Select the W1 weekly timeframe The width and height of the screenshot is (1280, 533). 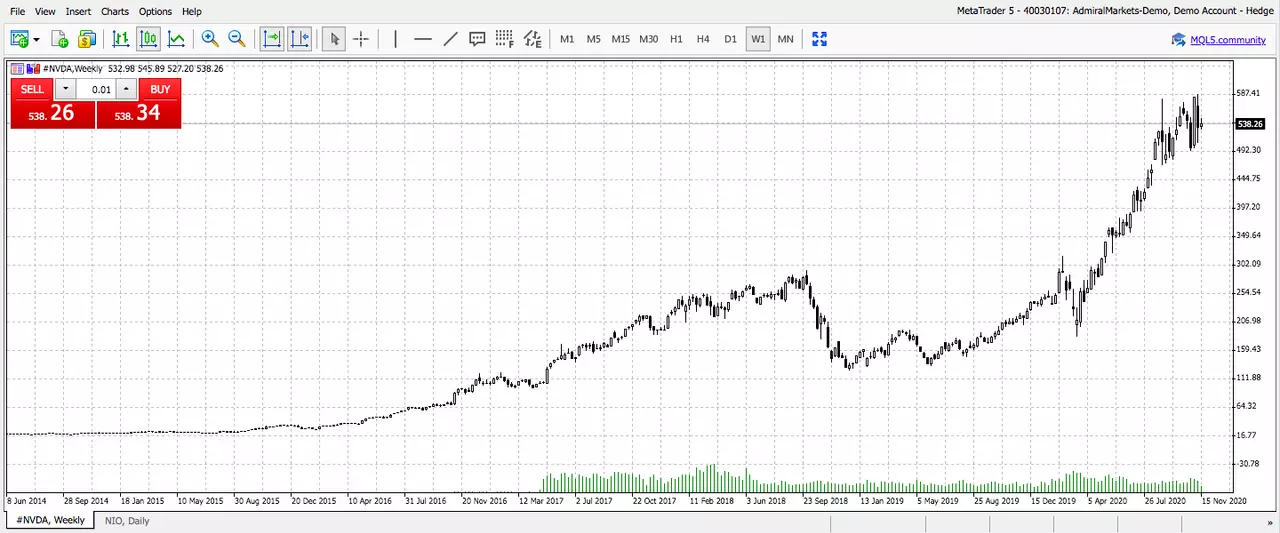tap(758, 39)
